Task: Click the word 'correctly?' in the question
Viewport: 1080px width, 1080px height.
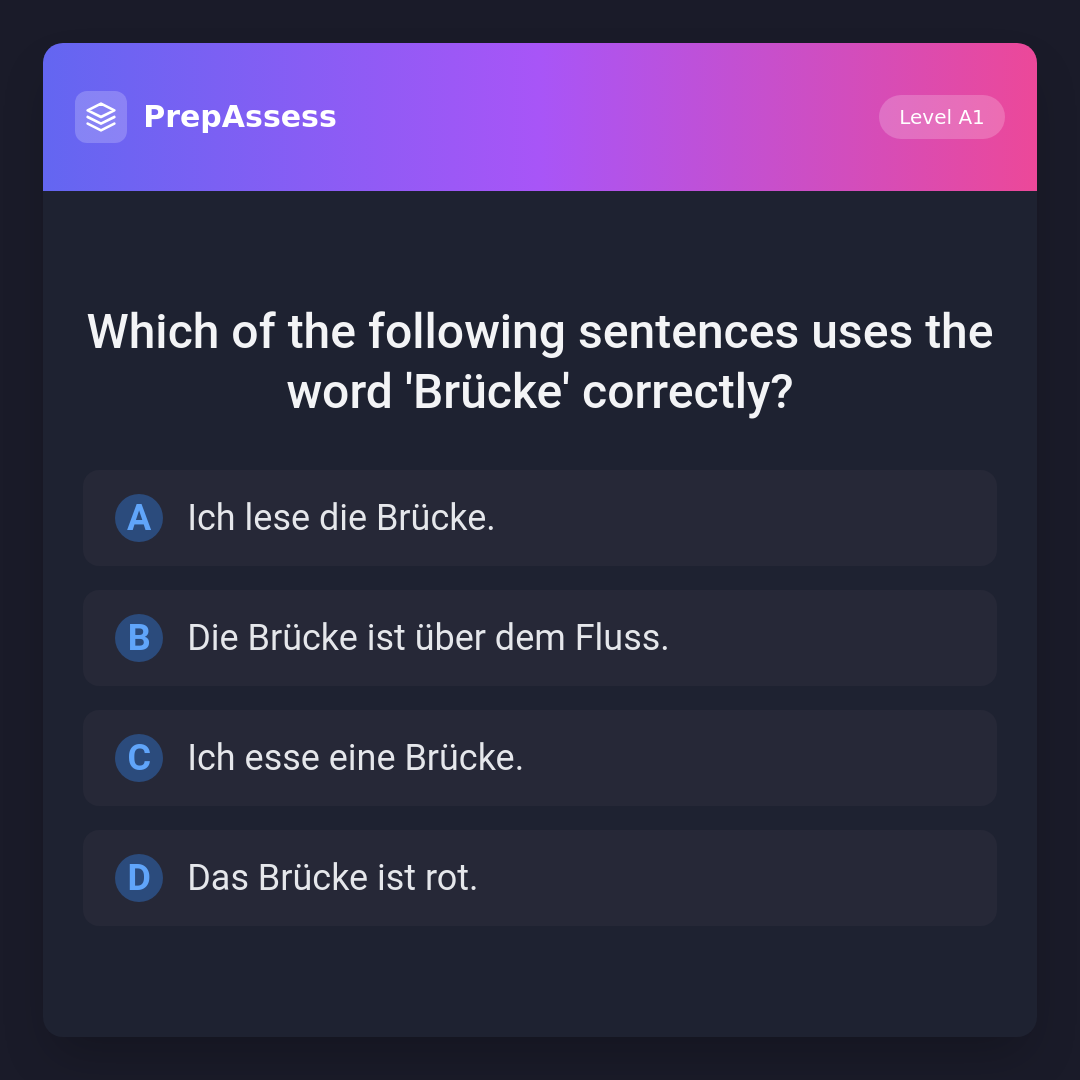Action: 687,392
